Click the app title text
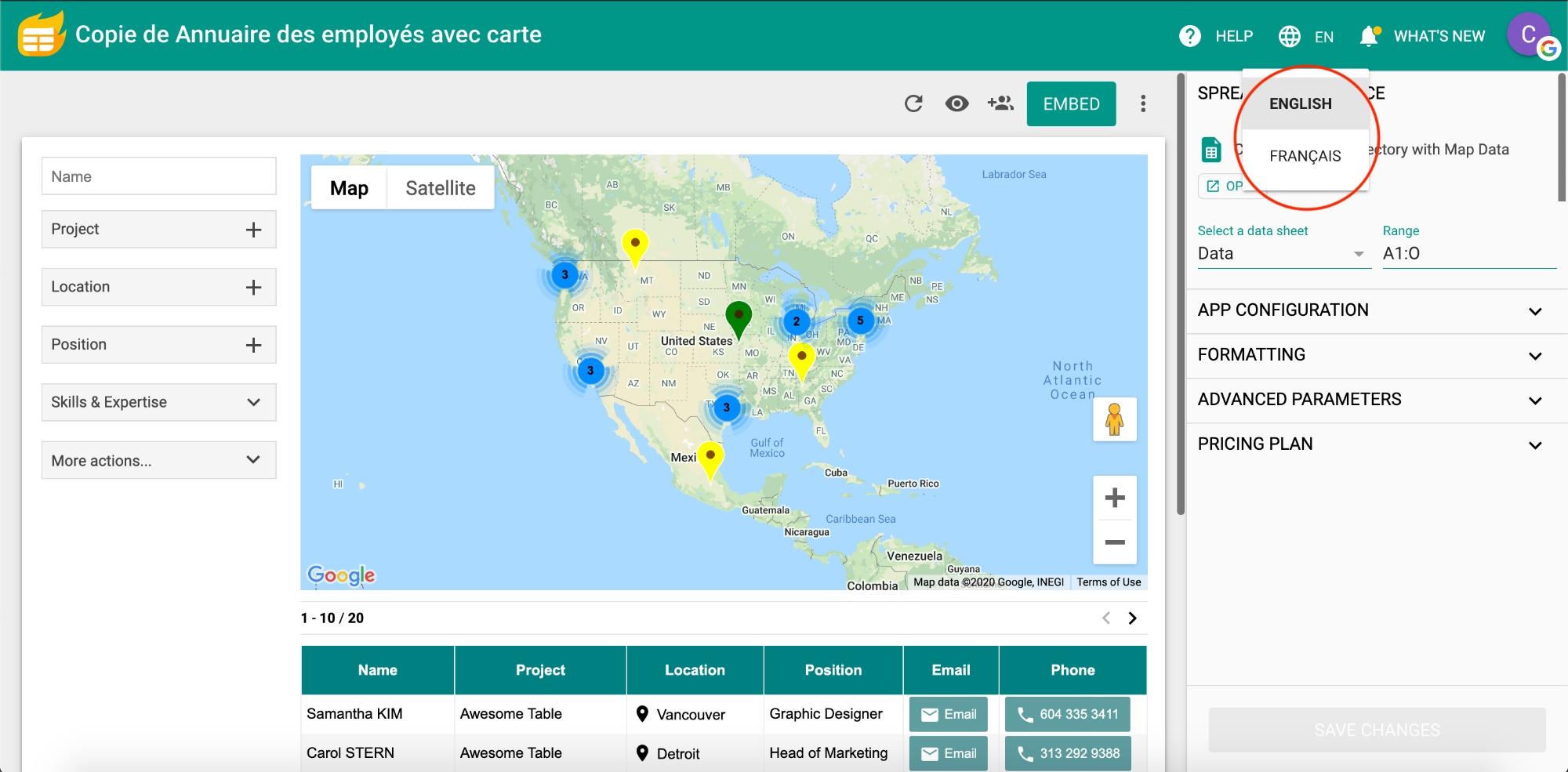This screenshot has width=1568, height=772. pyautogui.click(x=308, y=34)
